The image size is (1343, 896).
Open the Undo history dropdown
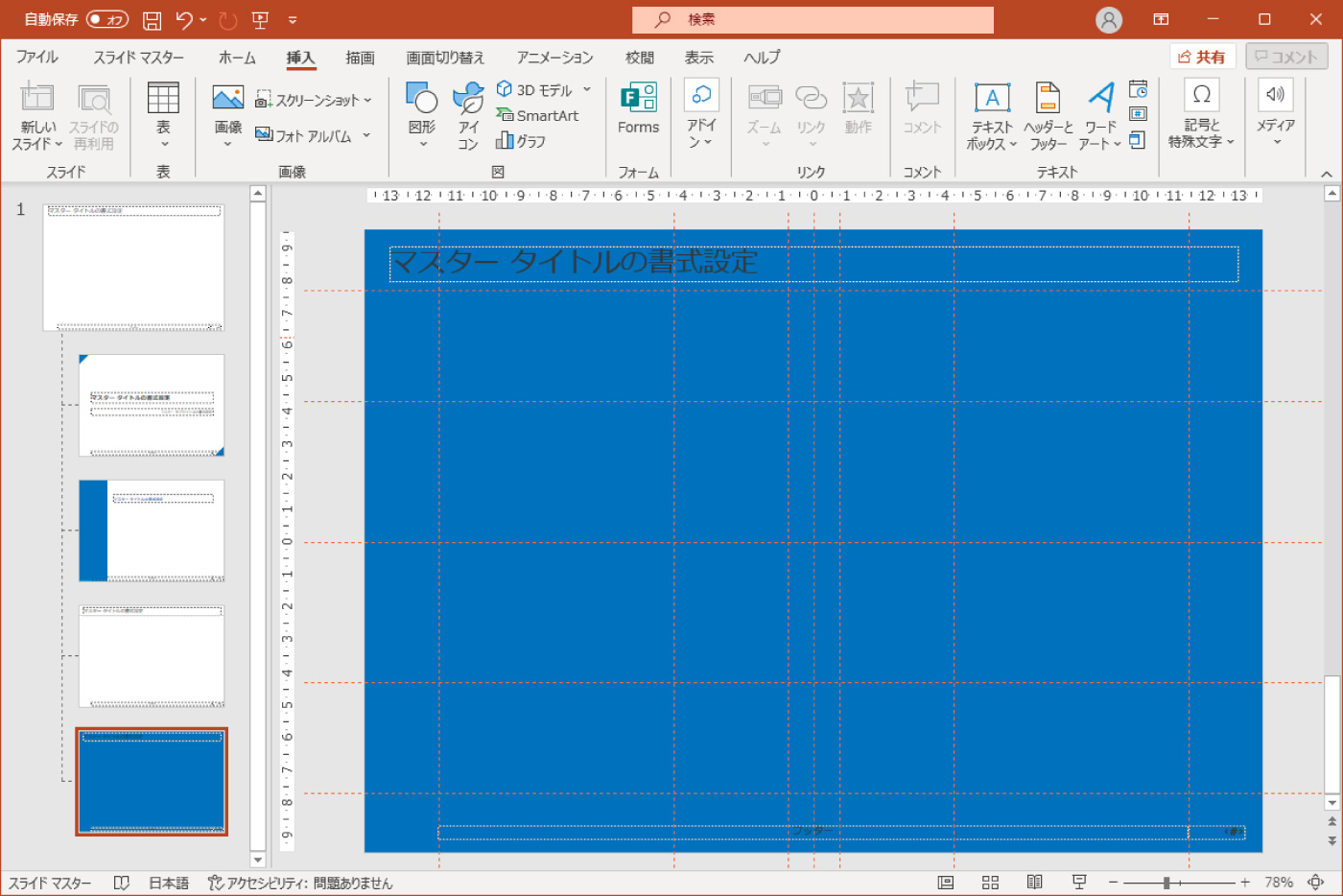203,19
